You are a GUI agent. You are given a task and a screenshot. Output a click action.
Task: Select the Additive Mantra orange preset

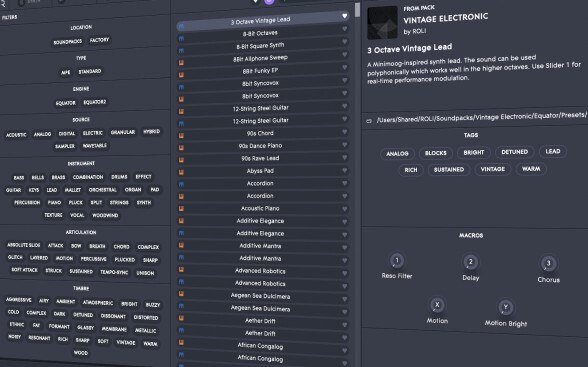pos(260,246)
